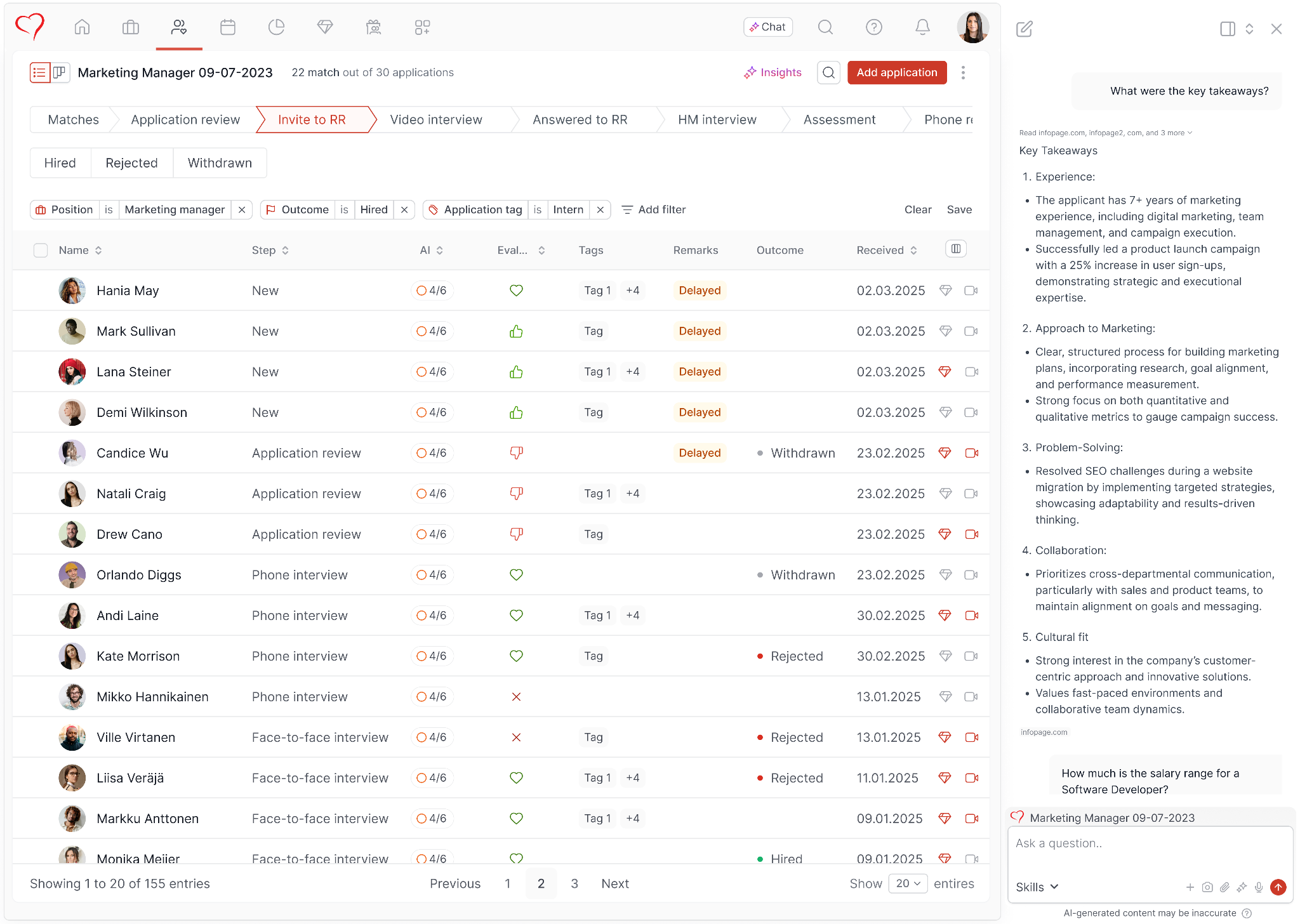Viewport: 1300px width, 924px height.
Task: Click the video camera icon for Candice Wu
Action: click(971, 453)
